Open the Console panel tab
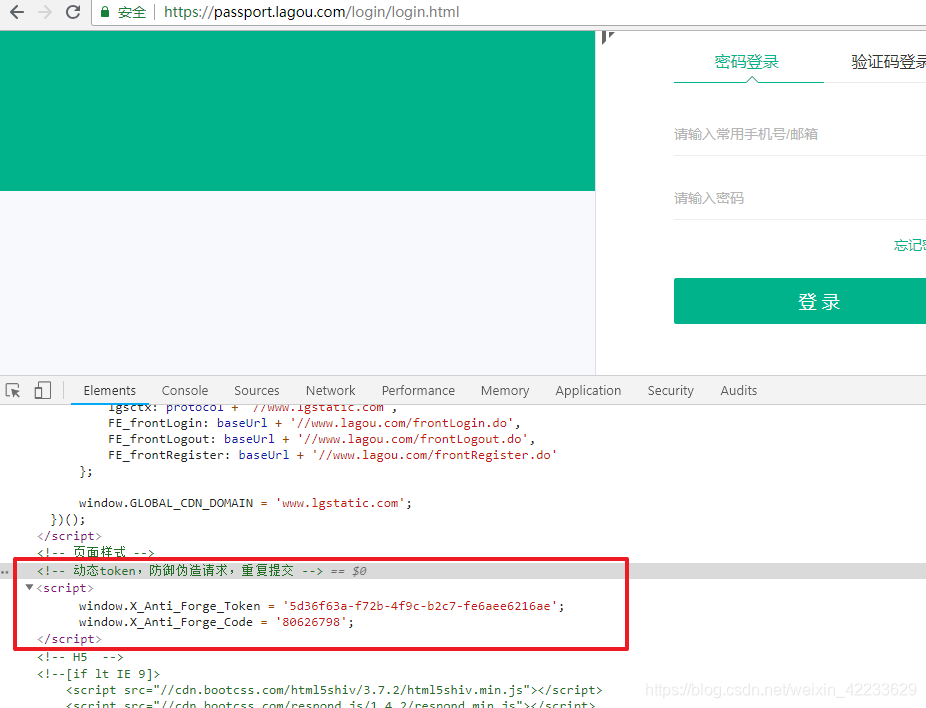This screenshot has width=926, height=708. (x=185, y=390)
